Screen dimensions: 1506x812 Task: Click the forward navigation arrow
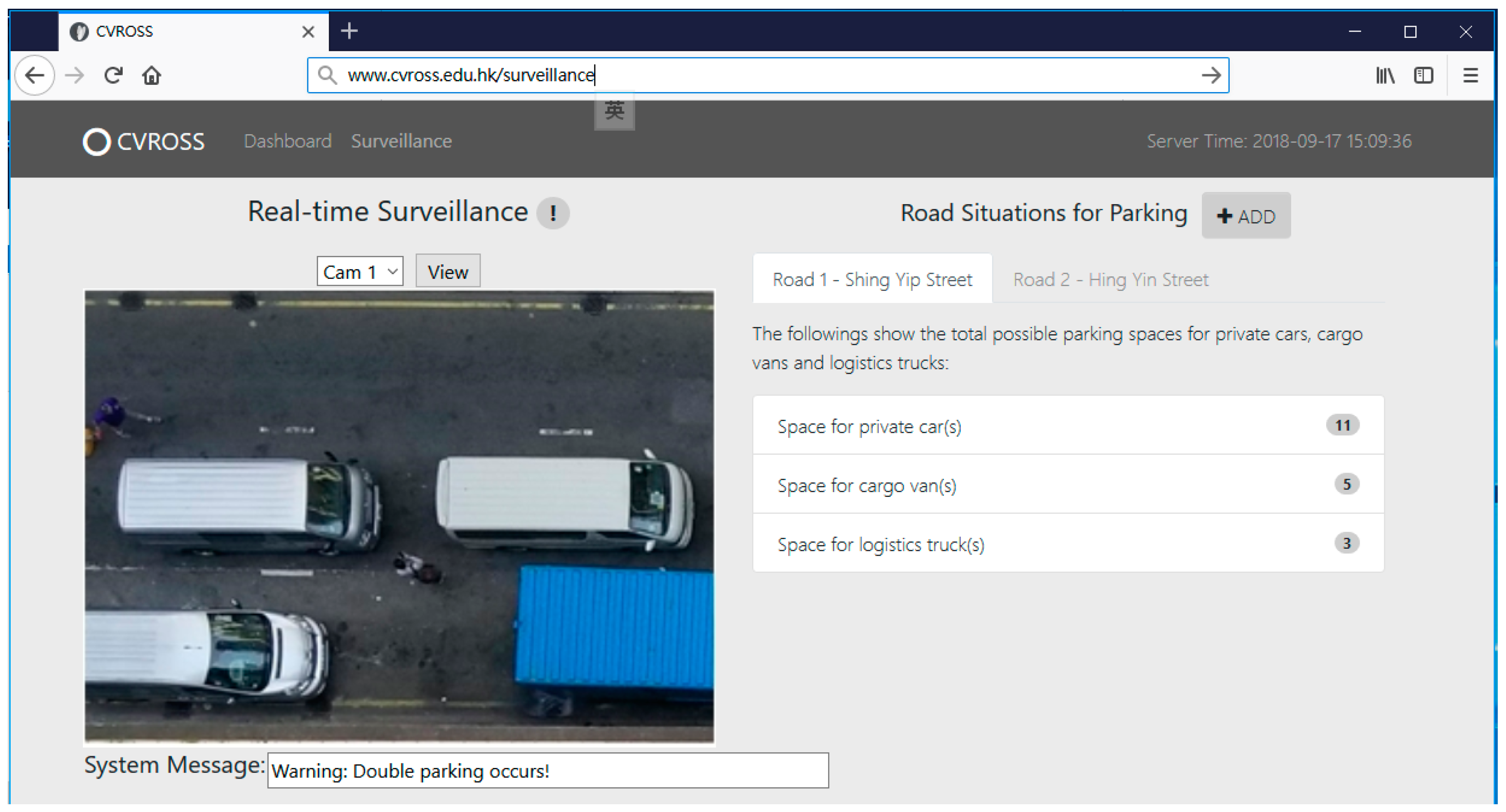click(74, 76)
